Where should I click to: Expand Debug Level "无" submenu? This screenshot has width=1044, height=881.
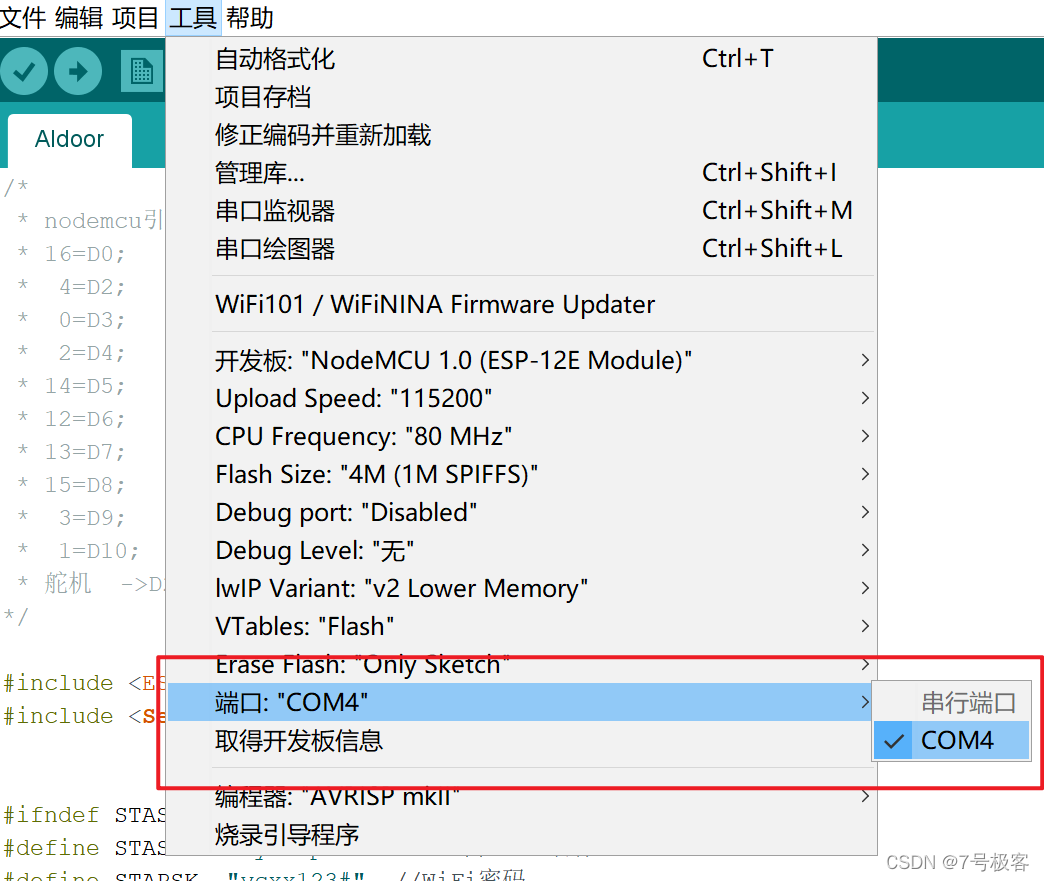pyautogui.click(x=521, y=550)
